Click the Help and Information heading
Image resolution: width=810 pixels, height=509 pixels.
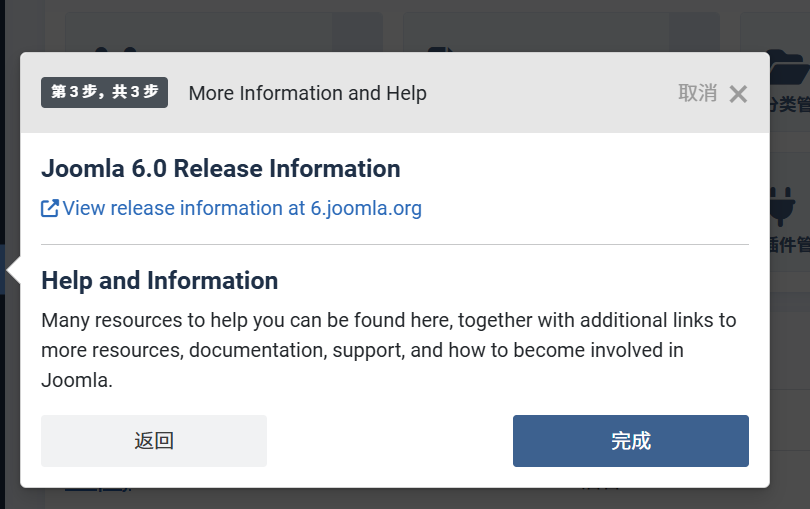point(159,281)
